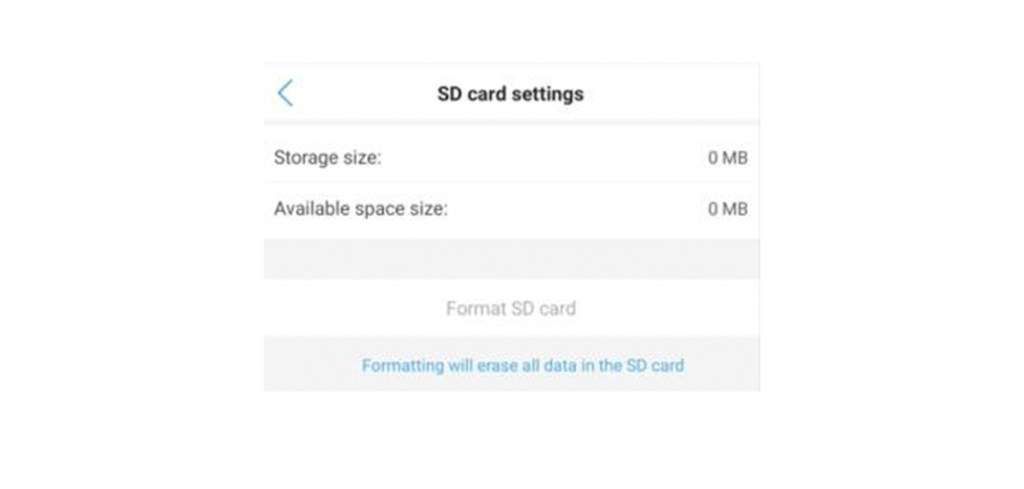Click the formatting erase-data warning text
Viewport: 1024px width, 489px height.
pos(522,366)
